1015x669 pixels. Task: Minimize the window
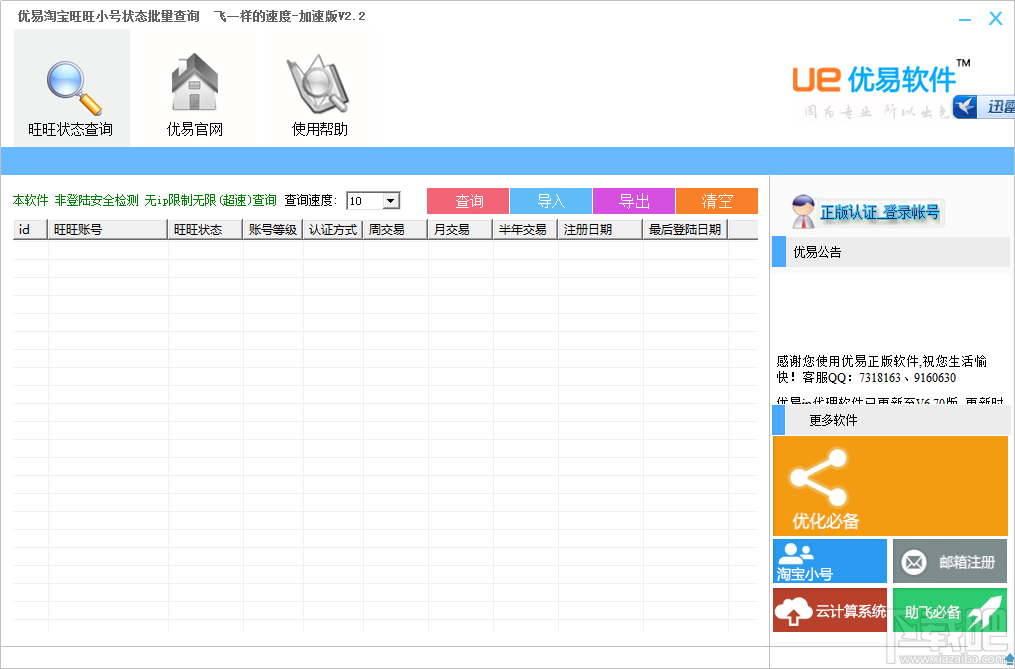point(965,19)
